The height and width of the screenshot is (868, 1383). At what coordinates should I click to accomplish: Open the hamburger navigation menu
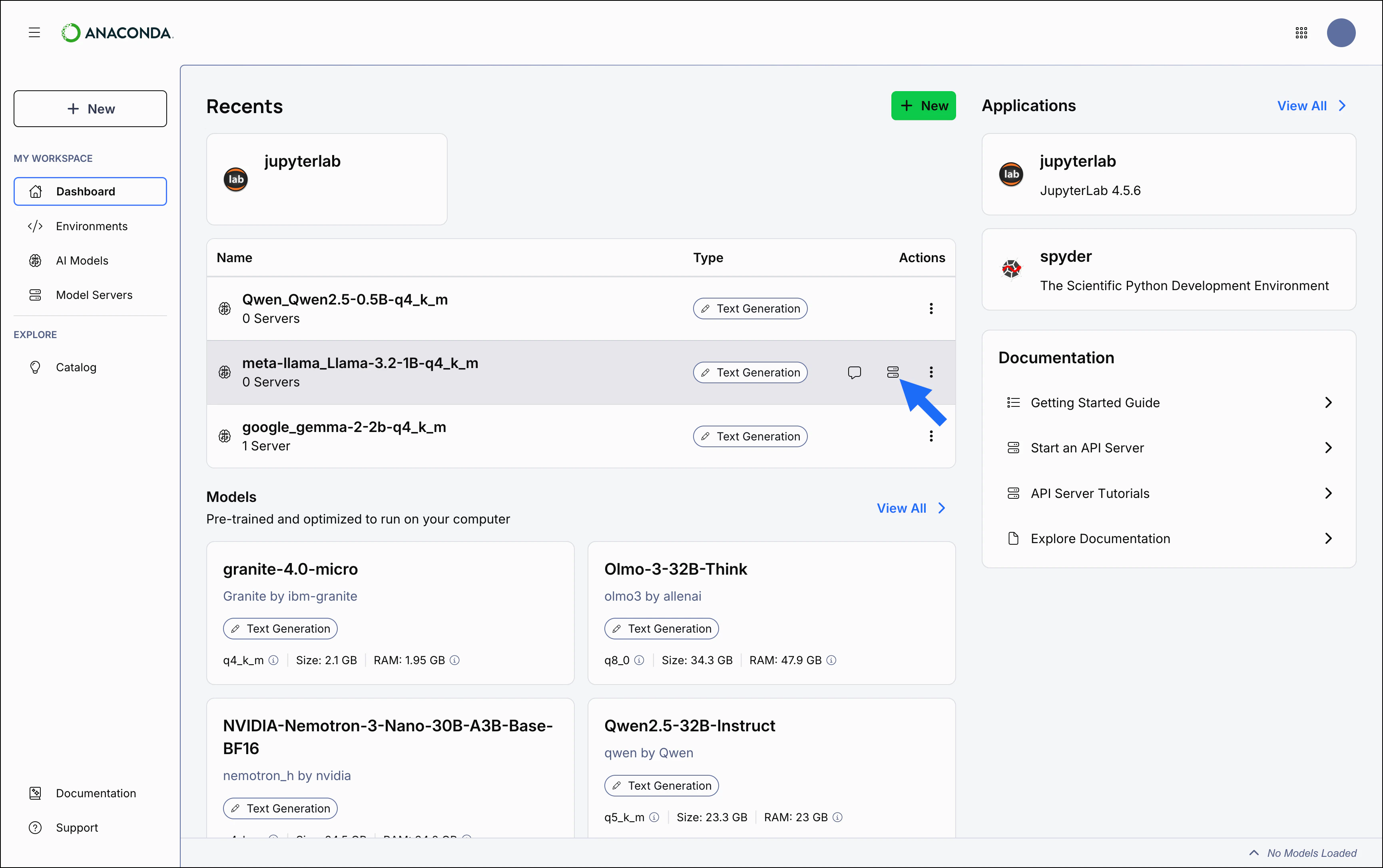(x=34, y=33)
